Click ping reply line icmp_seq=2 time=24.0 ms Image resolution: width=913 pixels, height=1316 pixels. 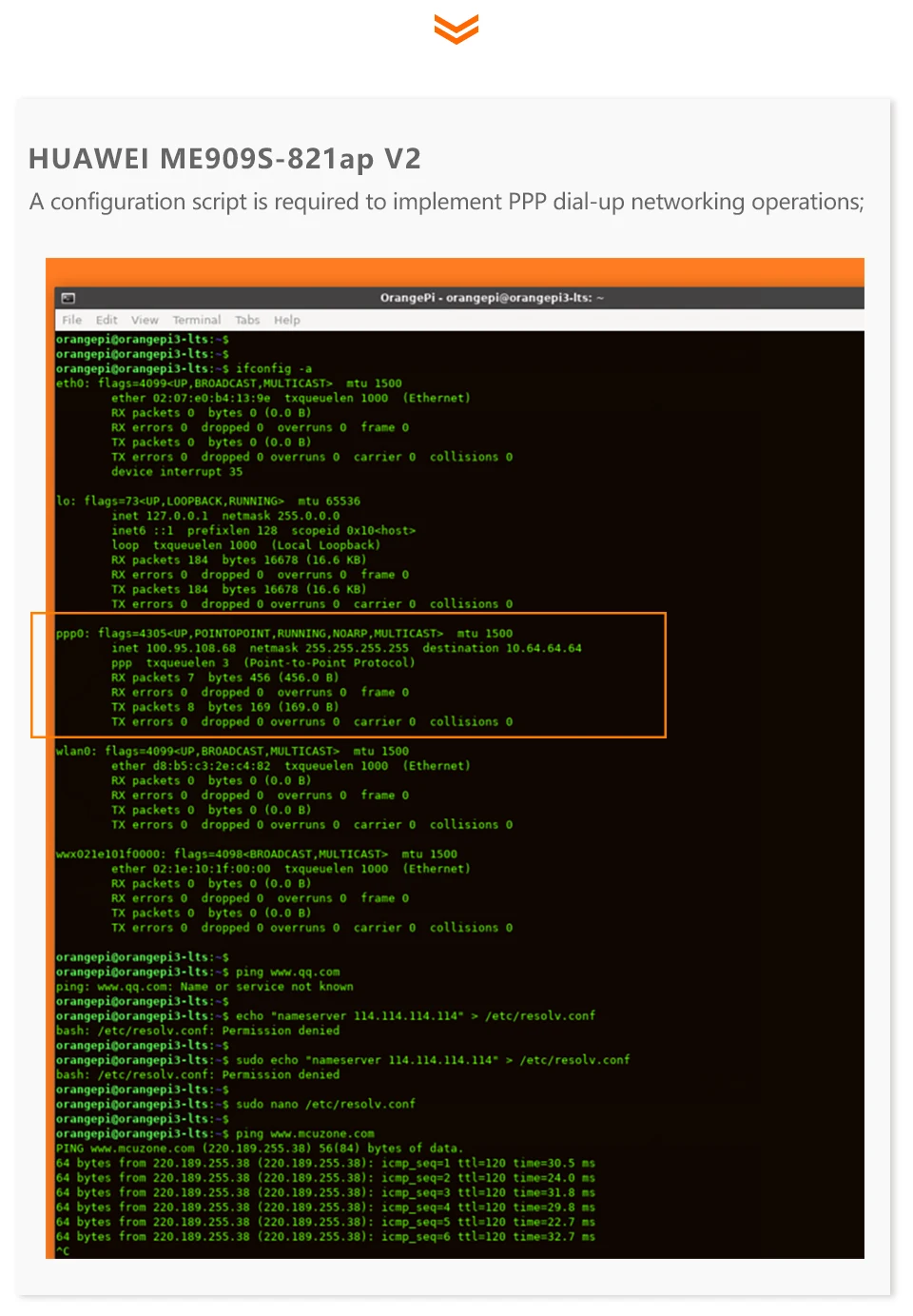(325, 1178)
